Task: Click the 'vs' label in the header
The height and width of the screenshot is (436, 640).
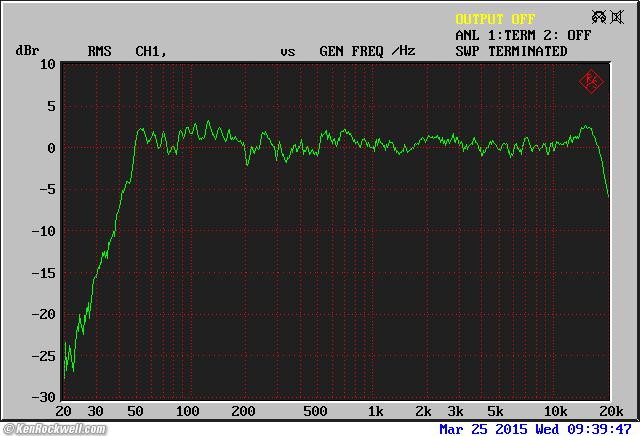Action: (x=288, y=52)
